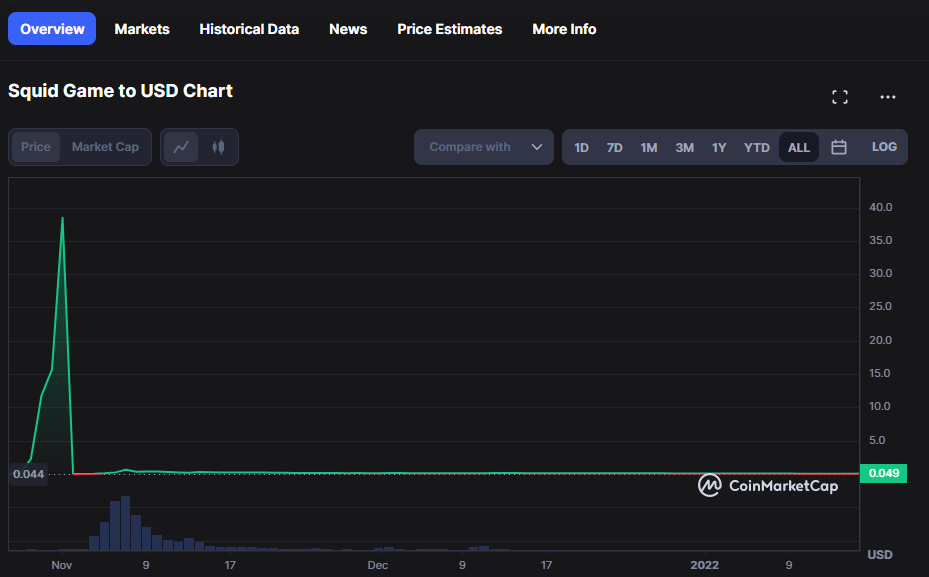This screenshot has width=929, height=577.
Task: Open the Historical Data tab
Action: (x=249, y=29)
